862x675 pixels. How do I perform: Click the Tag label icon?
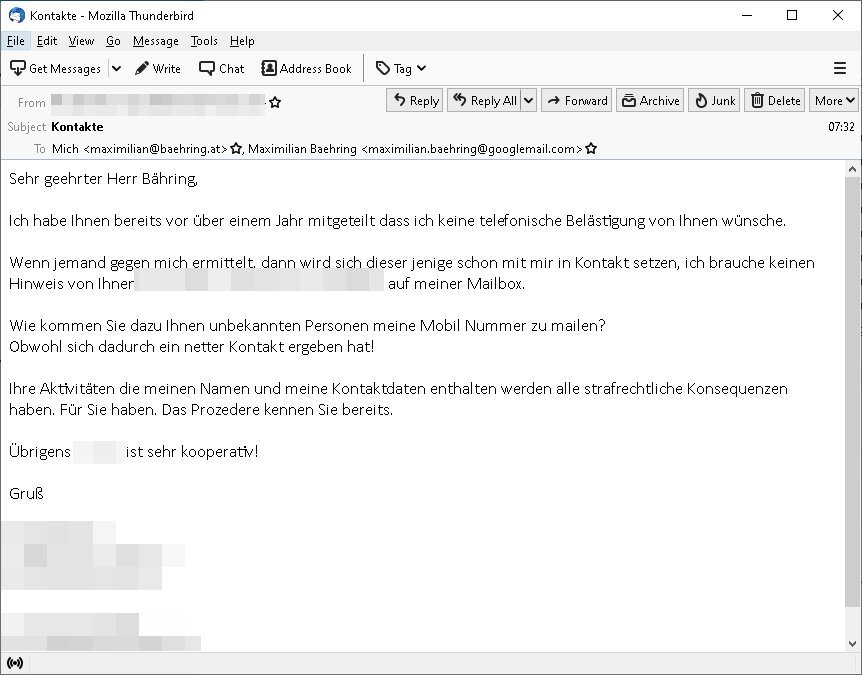click(383, 68)
